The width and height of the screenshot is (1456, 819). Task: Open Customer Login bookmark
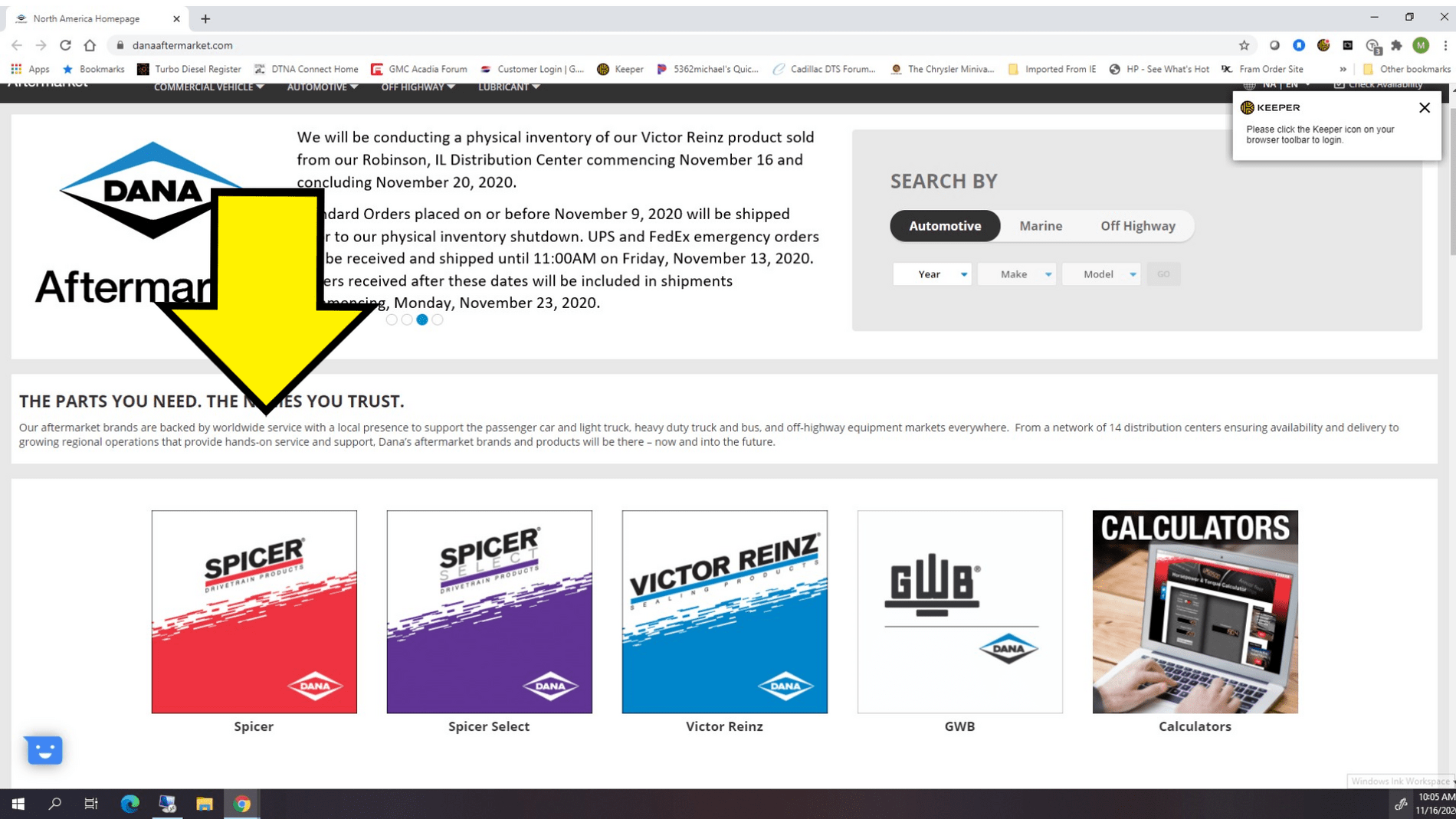532,69
